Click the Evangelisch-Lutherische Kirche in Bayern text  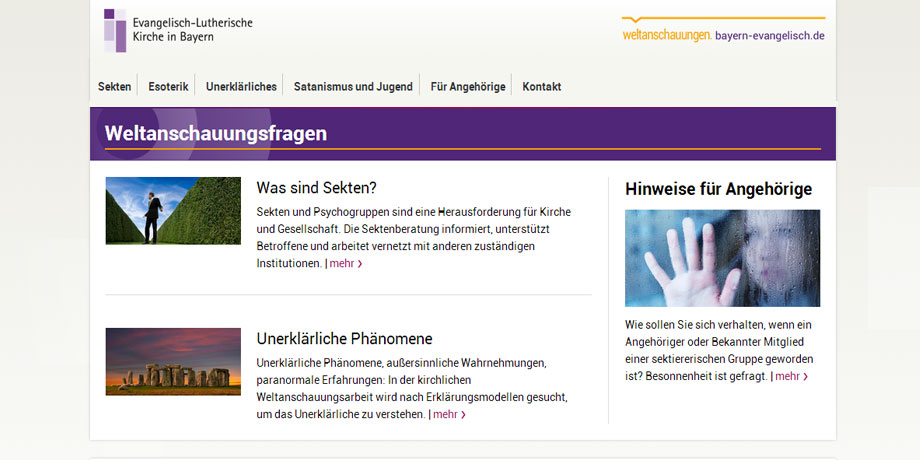click(192, 30)
